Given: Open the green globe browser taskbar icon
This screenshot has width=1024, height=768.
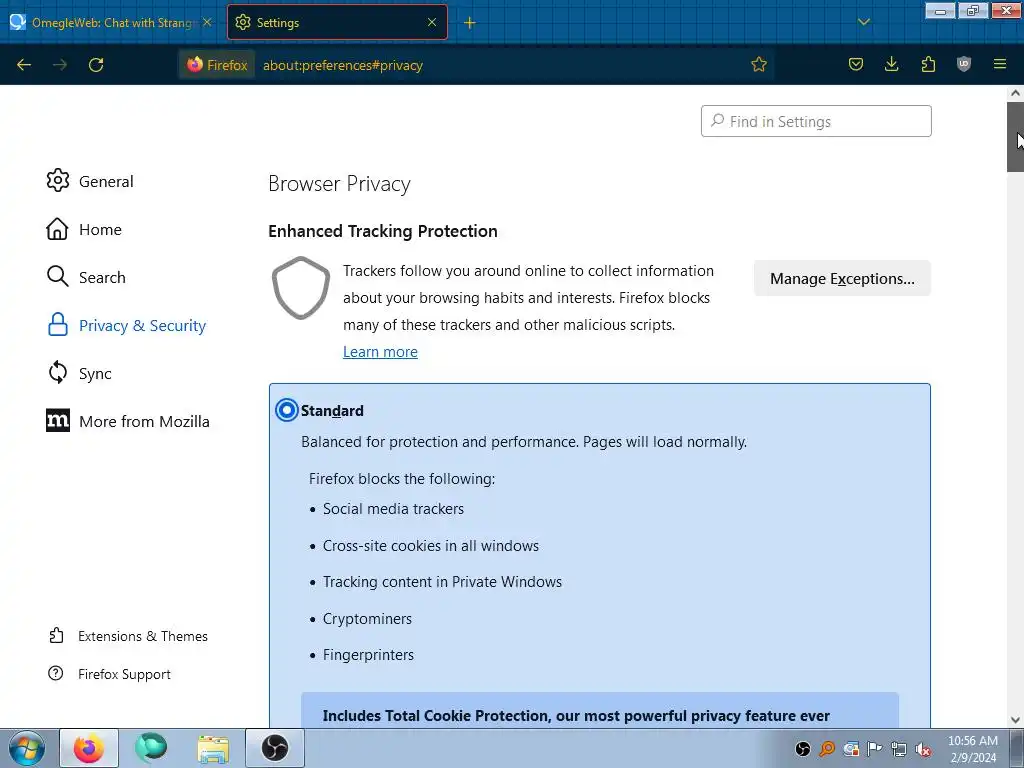Looking at the screenshot, I should 151,748.
